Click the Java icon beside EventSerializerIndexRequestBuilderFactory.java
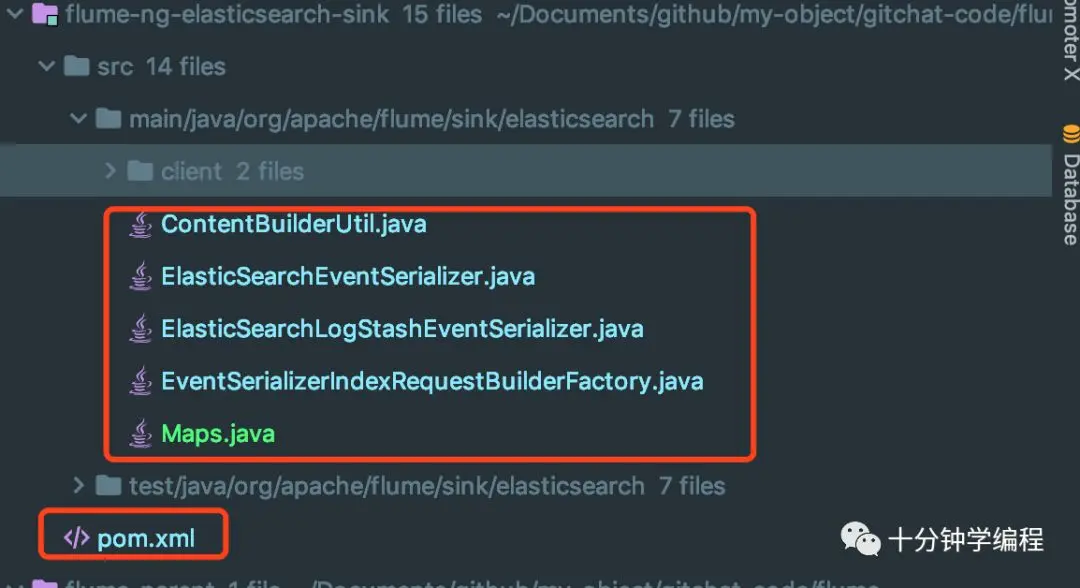Image resolution: width=1080 pixels, height=588 pixels. coord(140,382)
